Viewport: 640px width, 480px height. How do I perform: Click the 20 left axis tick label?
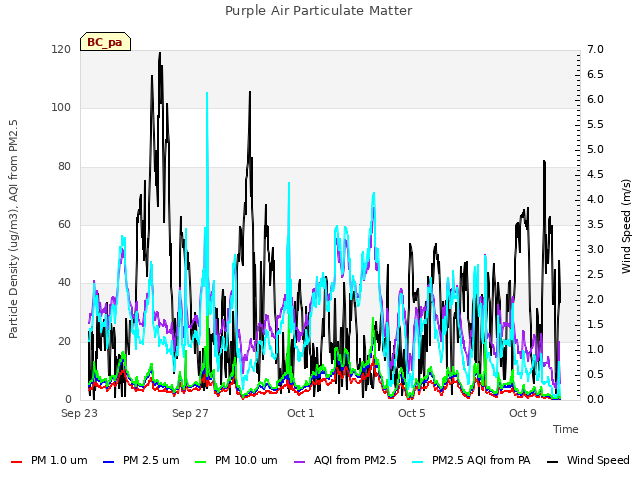click(x=64, y=341)
